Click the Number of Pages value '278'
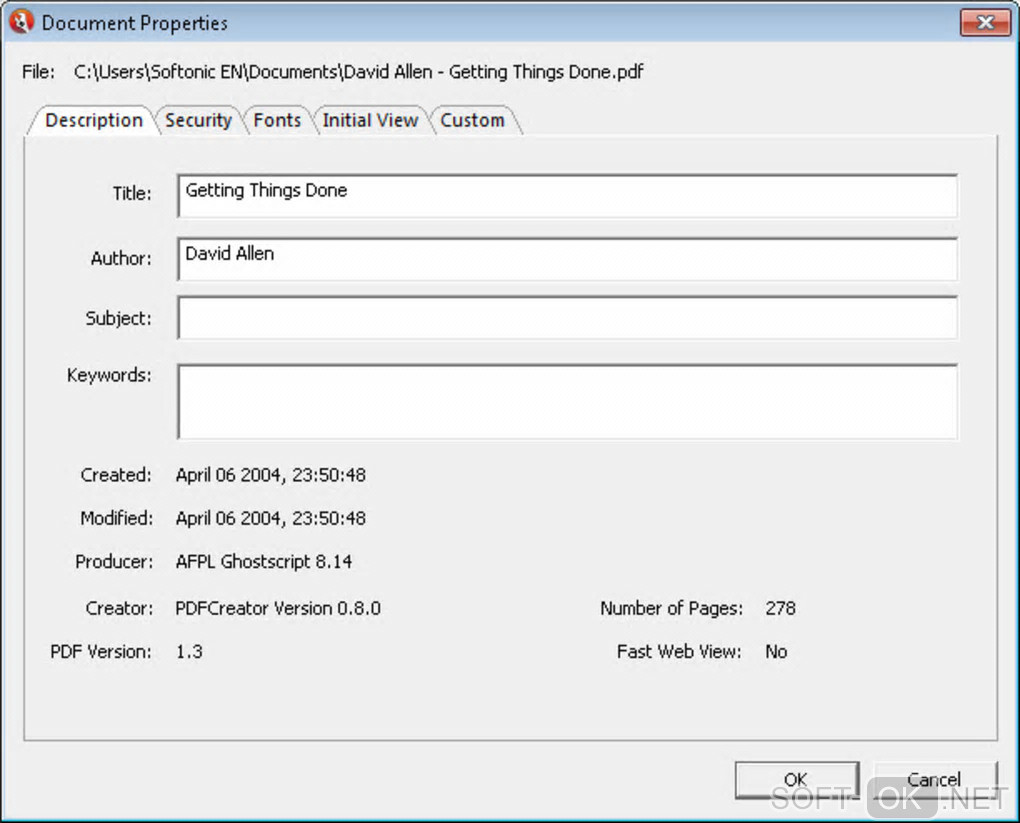Viewport: 1020px width, 823px height. (781, 608)
